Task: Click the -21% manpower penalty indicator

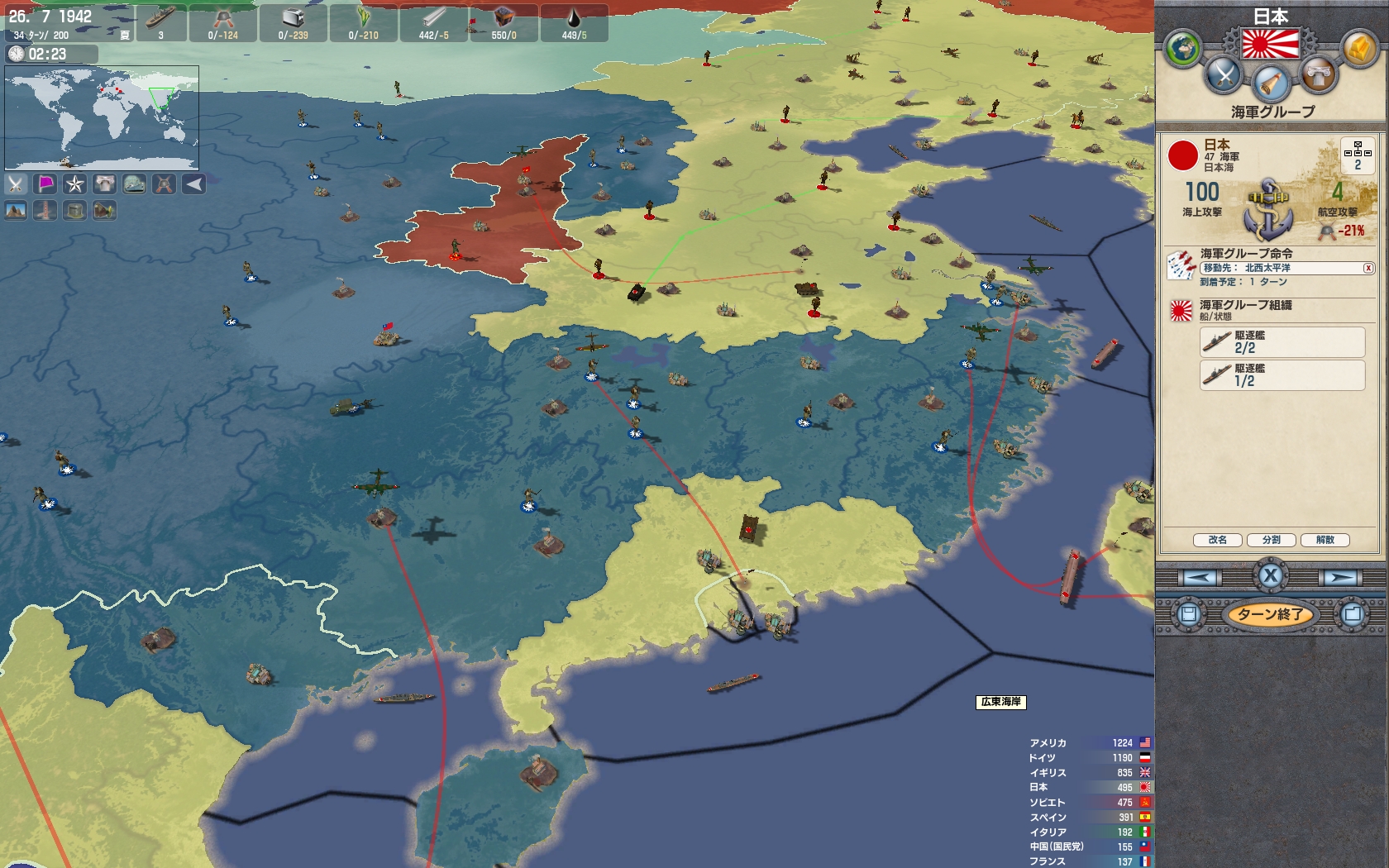Action: click(1343, 231)
